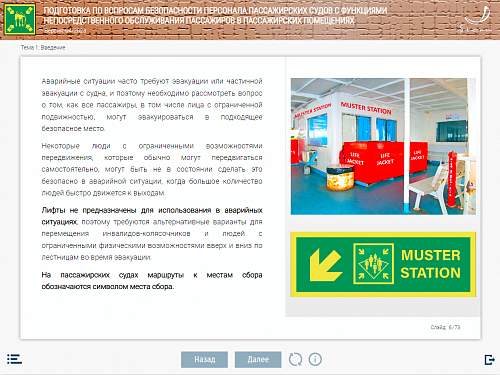Screen dimensions: 500x375
Task: Click the Далее button
Action: point(258,359)
